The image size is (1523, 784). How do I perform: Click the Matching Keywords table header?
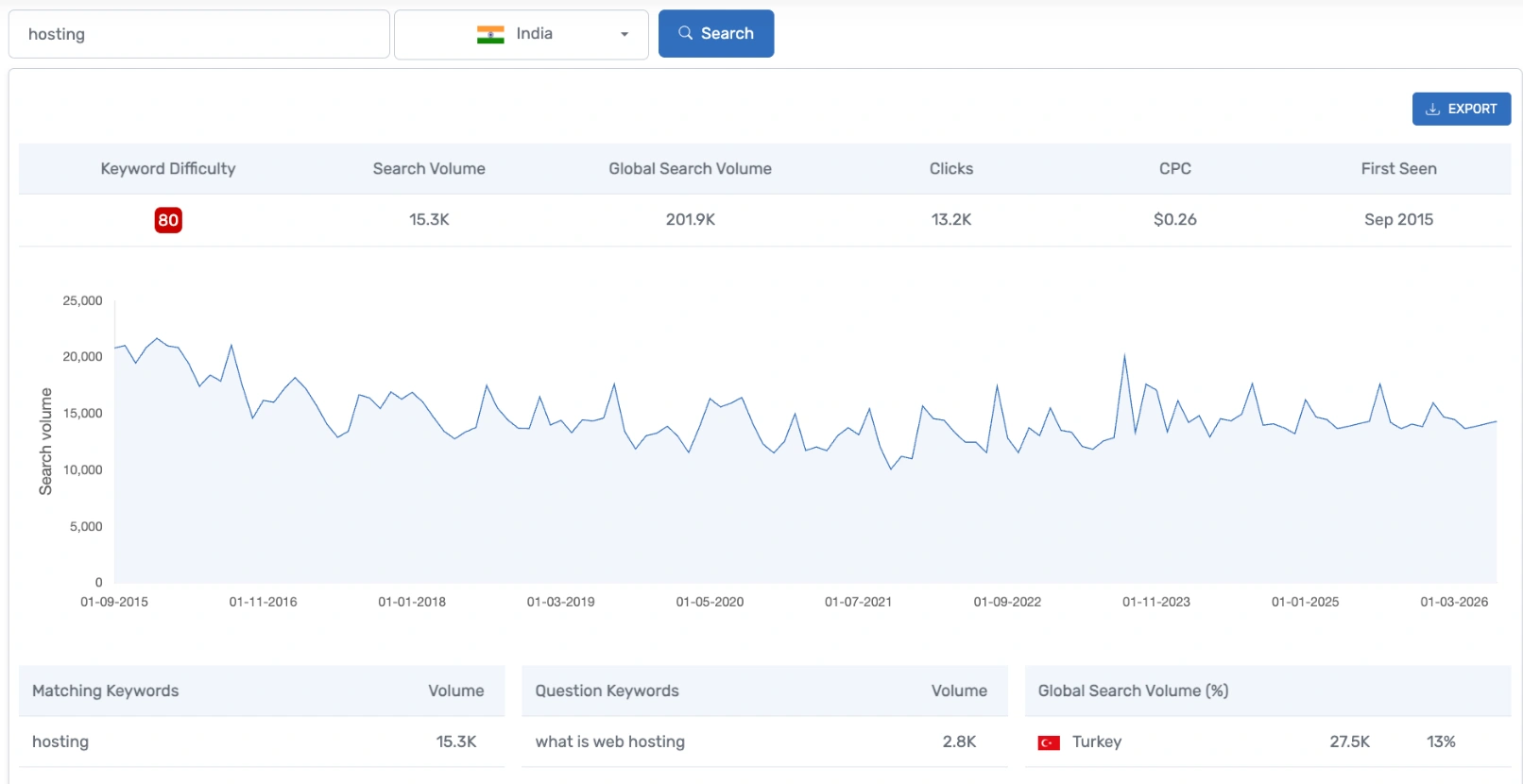click(x=106, y=690)
